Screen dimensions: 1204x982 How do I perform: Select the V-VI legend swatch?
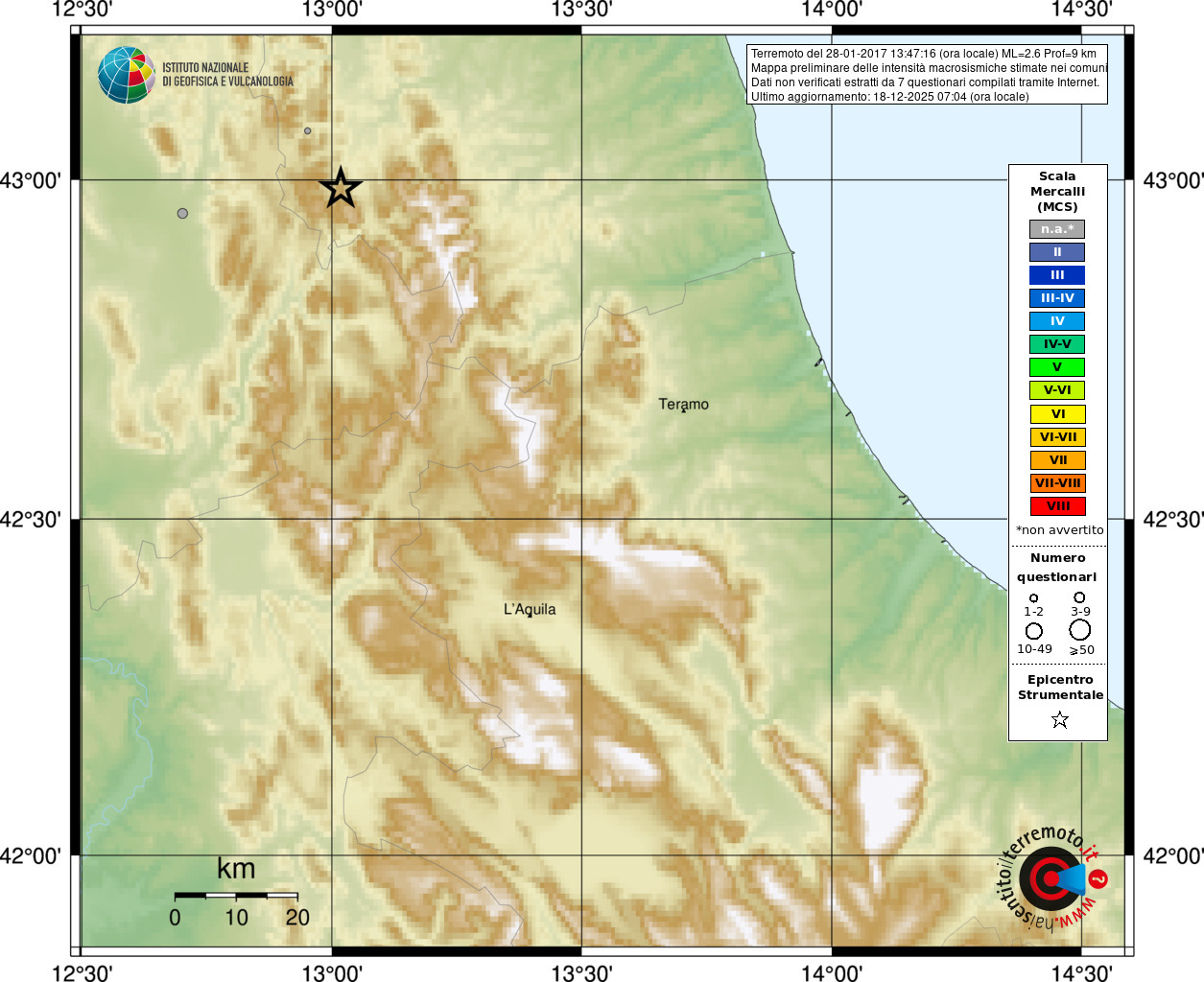(1057, 390)
